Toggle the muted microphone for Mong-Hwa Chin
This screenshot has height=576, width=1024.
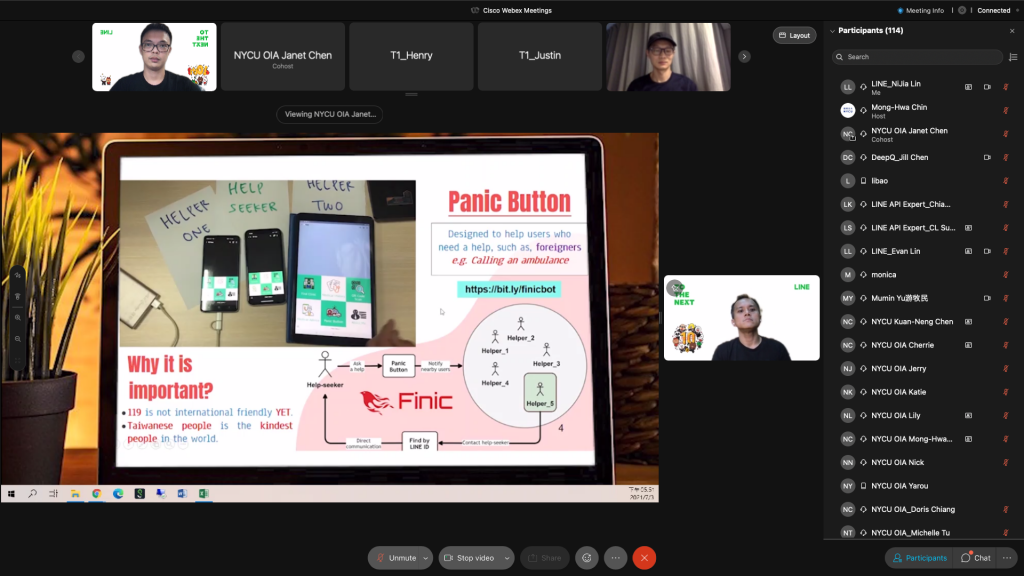[x=1006, y=110]
